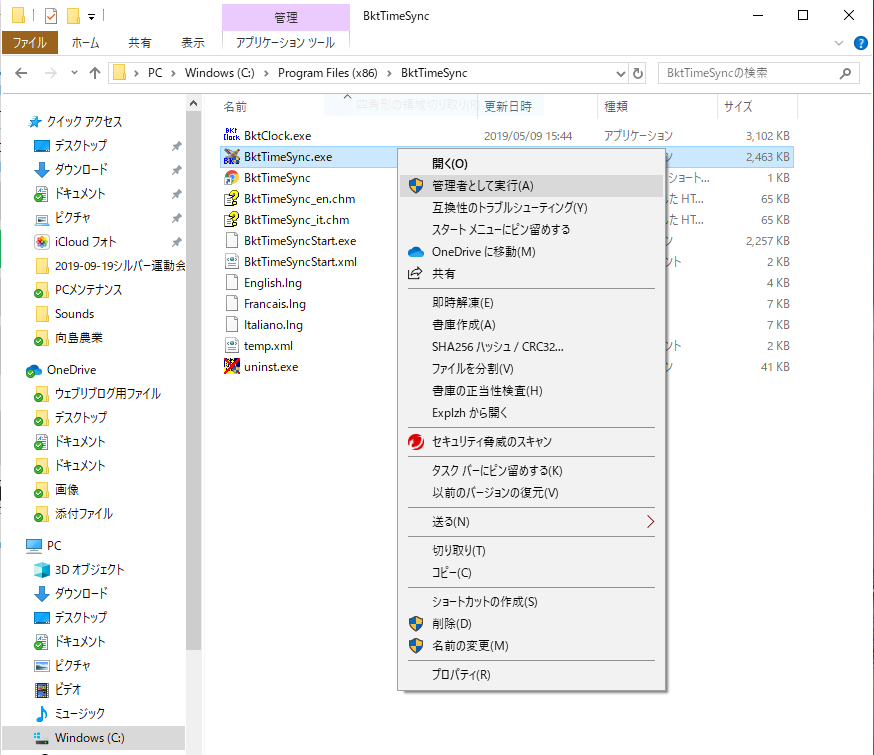Screen dimensions: 874x755
Task: Expand the address bar history dropdown
Action: click(620, 73)
